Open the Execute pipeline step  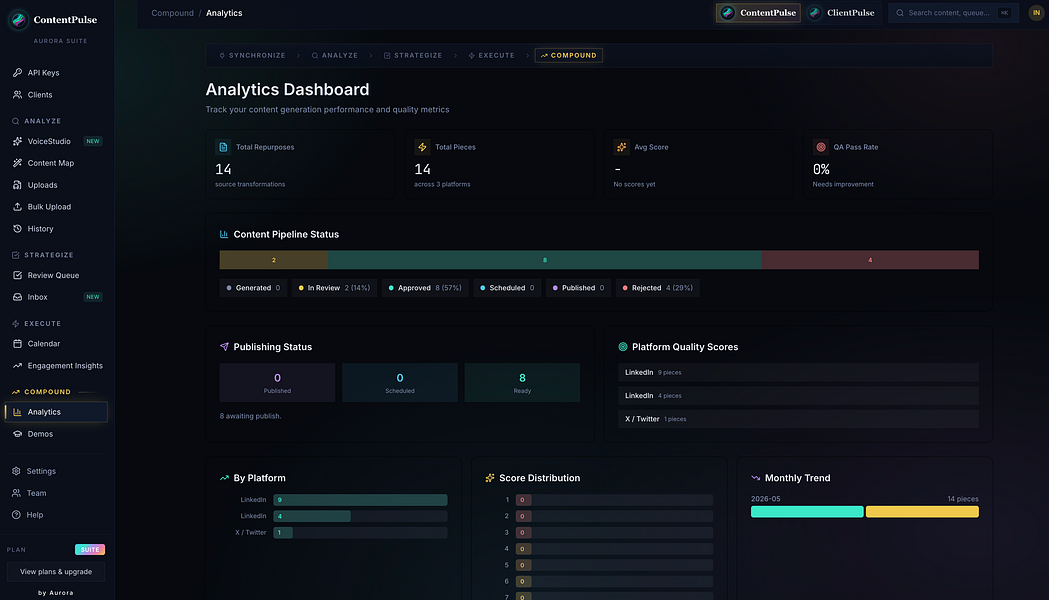coord(491,56)
